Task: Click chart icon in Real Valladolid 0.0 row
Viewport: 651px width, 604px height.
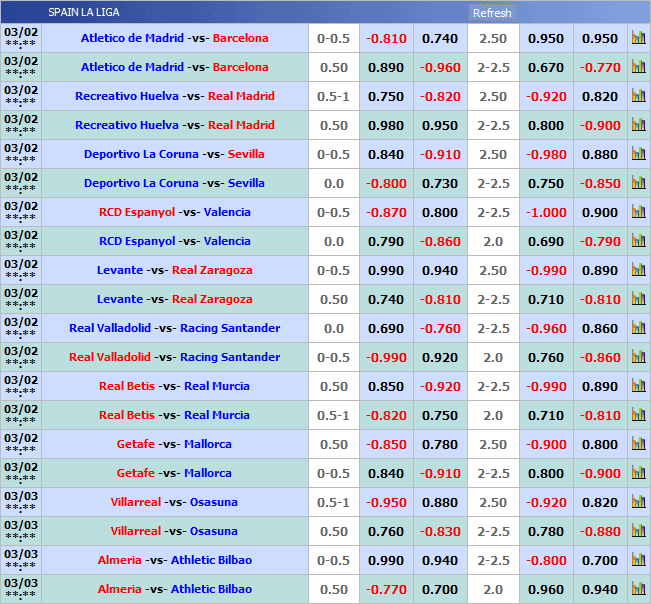Action: tap(638, 328)
